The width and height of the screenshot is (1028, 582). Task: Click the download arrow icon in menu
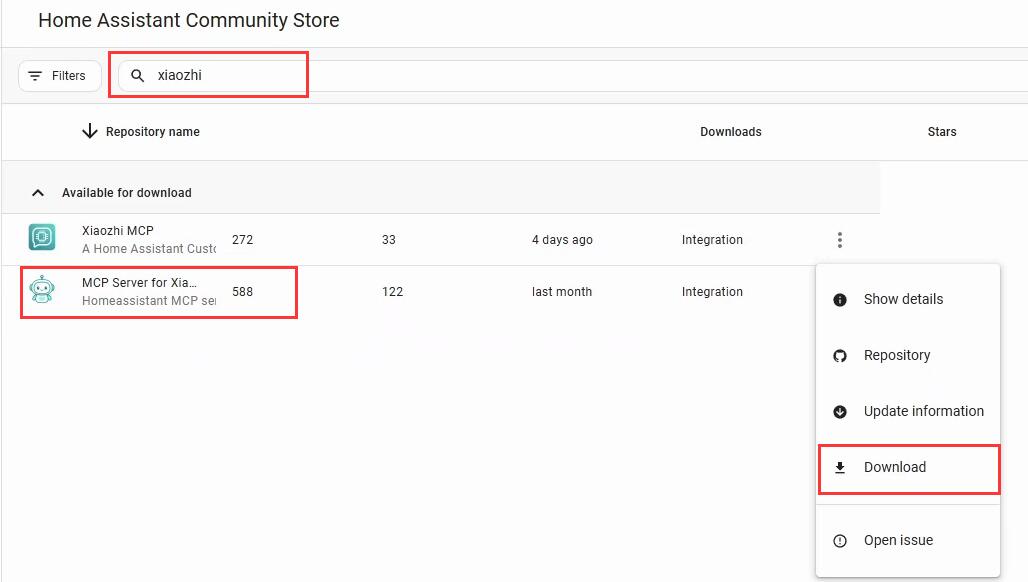click(840, 467)
